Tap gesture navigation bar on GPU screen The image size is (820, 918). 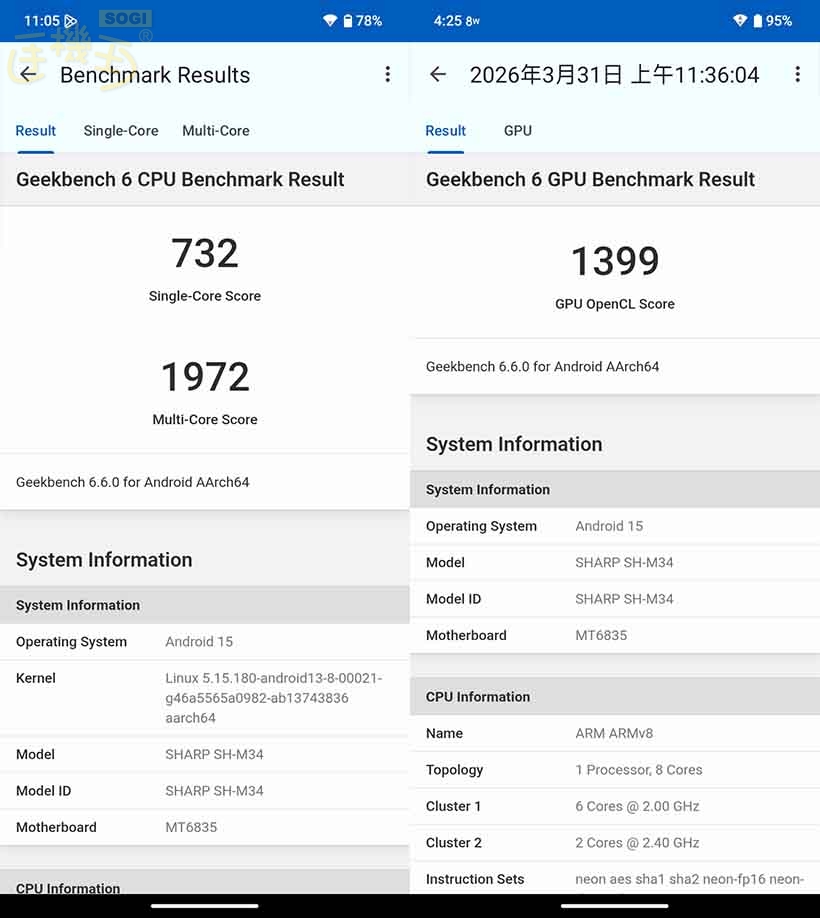tap(615, 906)
